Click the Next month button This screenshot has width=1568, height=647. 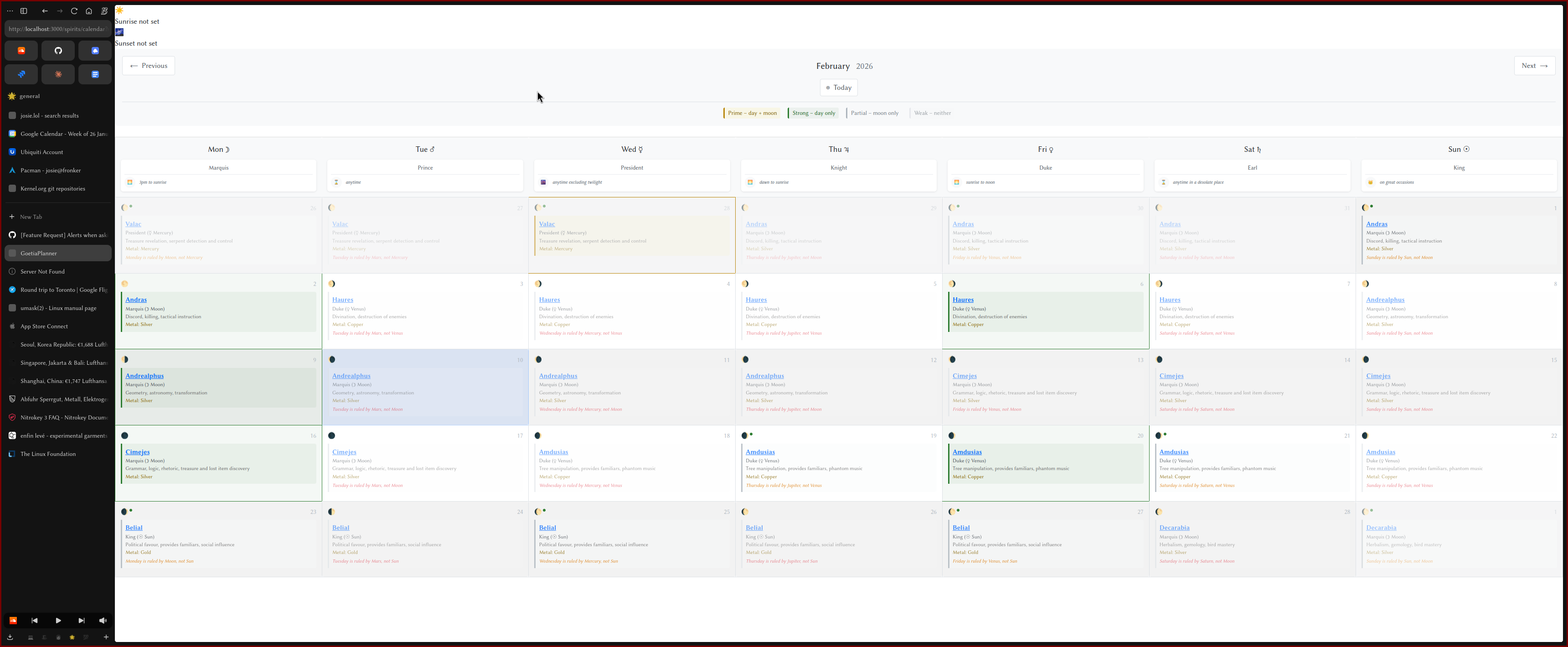(1534, 66)
